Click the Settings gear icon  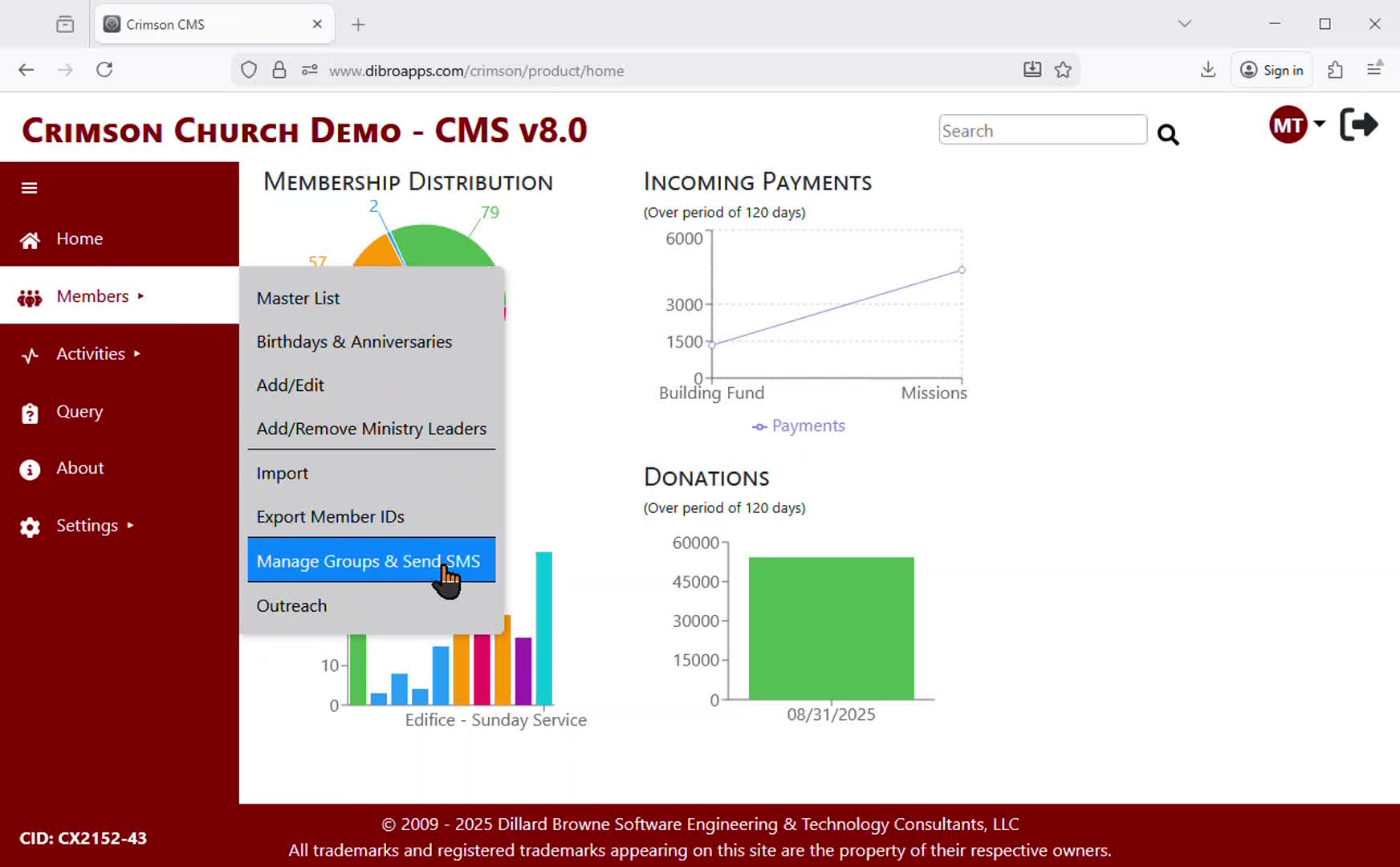pos(30,527)
